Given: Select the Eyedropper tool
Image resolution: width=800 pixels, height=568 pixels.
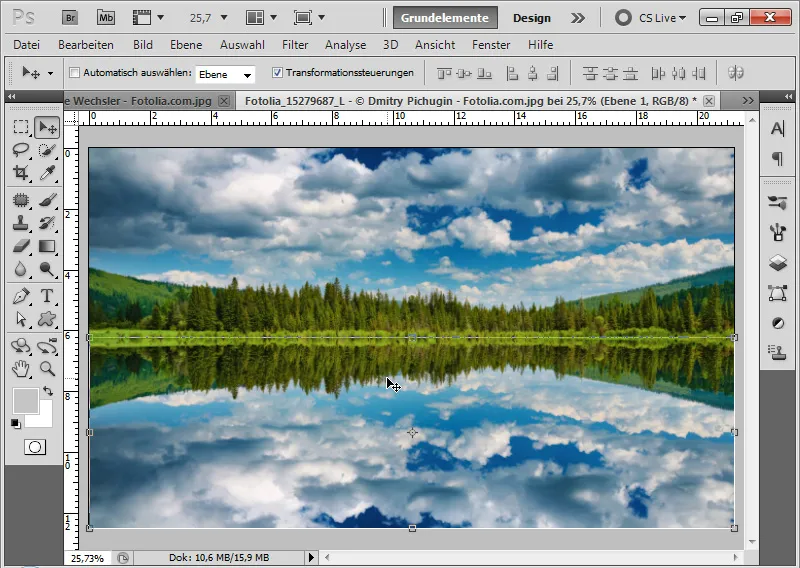Looking at the screenshot, I should 47,173.
